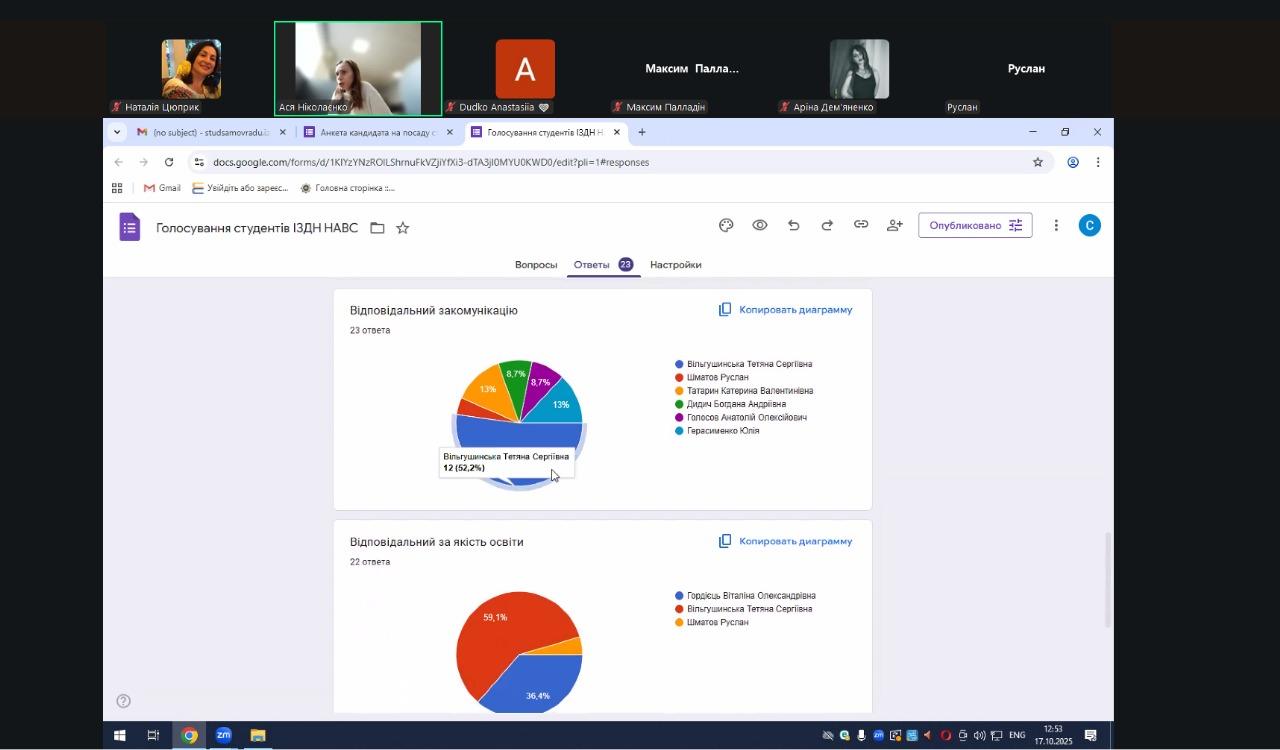
Task: Click the address bar URL field
Action: [600, 162]
